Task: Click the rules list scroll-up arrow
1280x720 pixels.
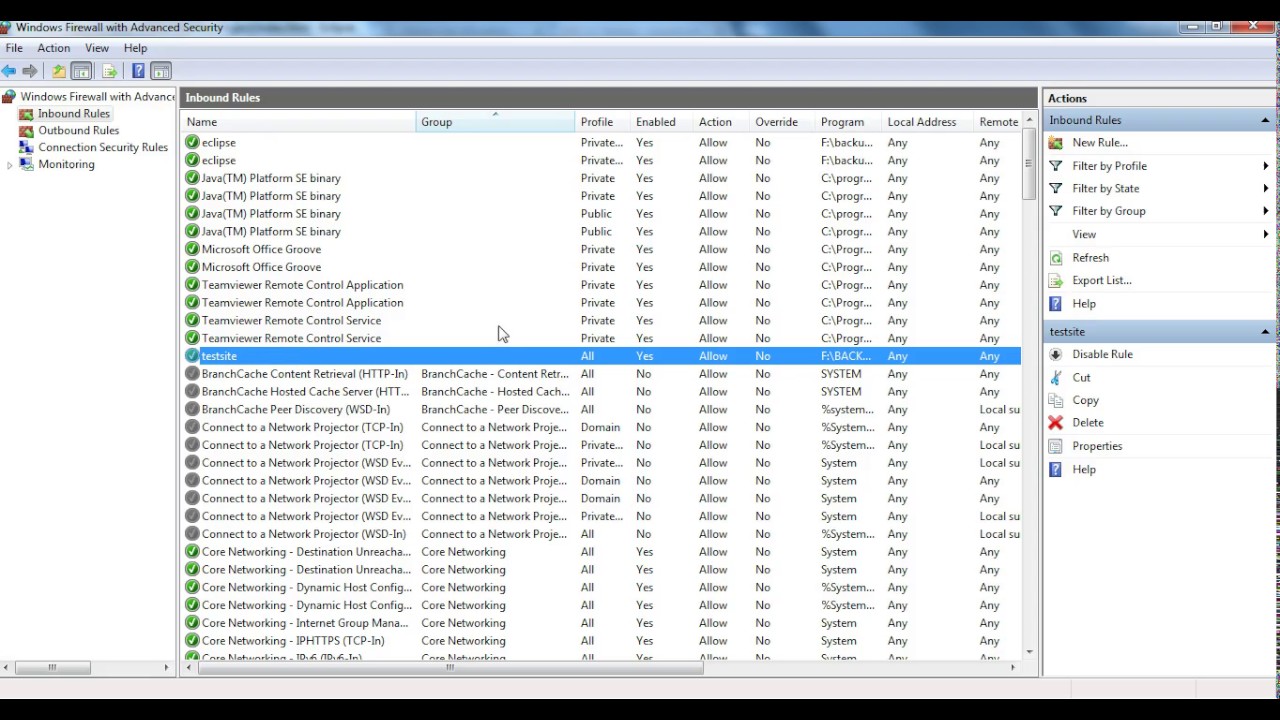Action: click(1029, 122)
